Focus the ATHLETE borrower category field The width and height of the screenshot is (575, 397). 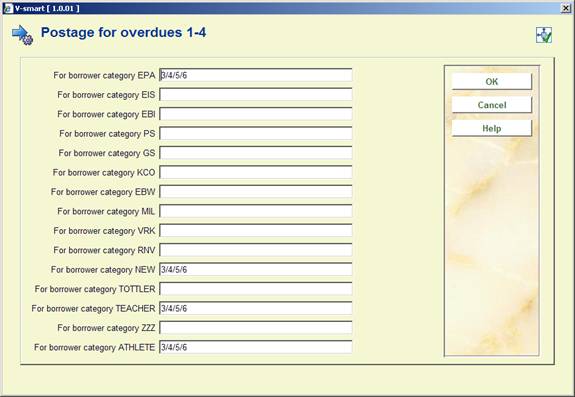click(x=256, y=347)
